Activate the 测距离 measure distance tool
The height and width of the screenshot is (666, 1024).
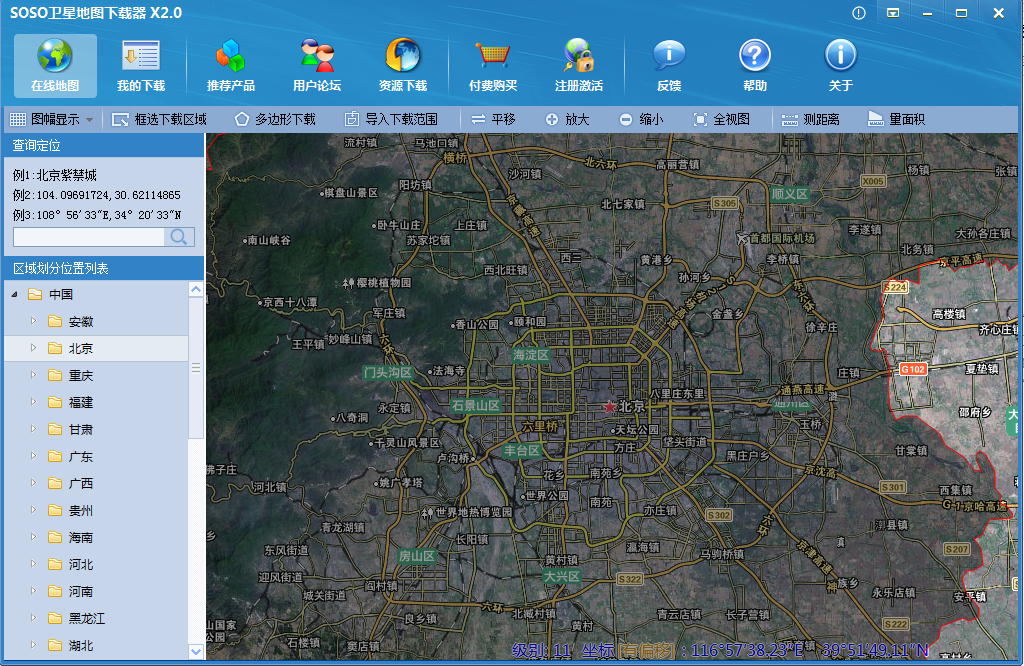(x=810, y=119)
